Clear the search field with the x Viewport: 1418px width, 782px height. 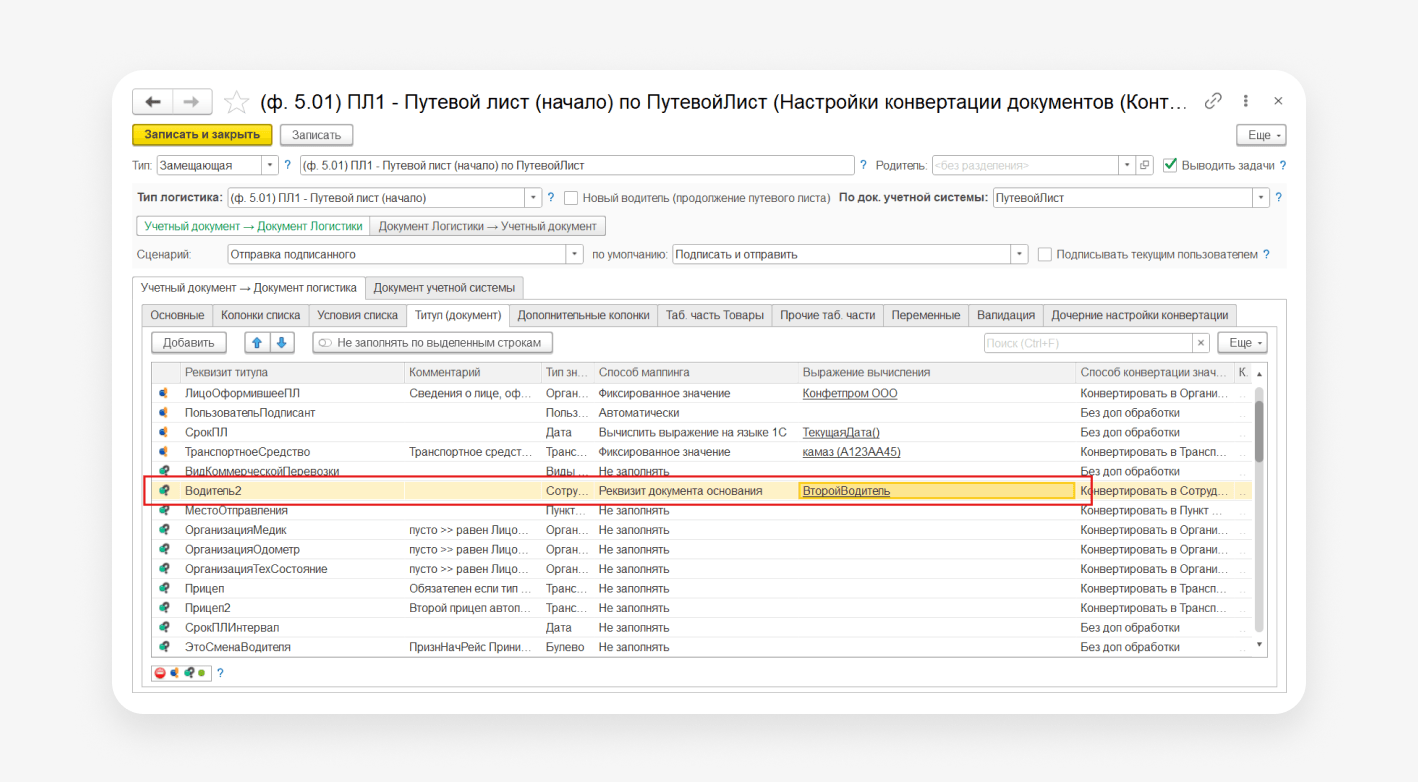[1201, 343]
